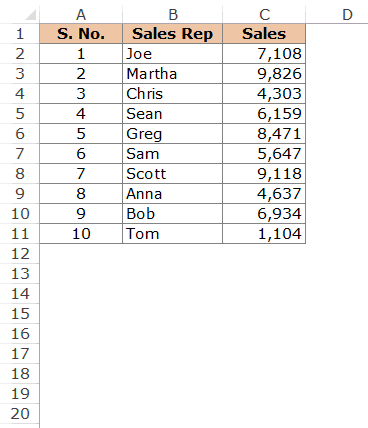Select column B header
The image size is (368, 428).
pyautogui.click(x=172, y=15)
